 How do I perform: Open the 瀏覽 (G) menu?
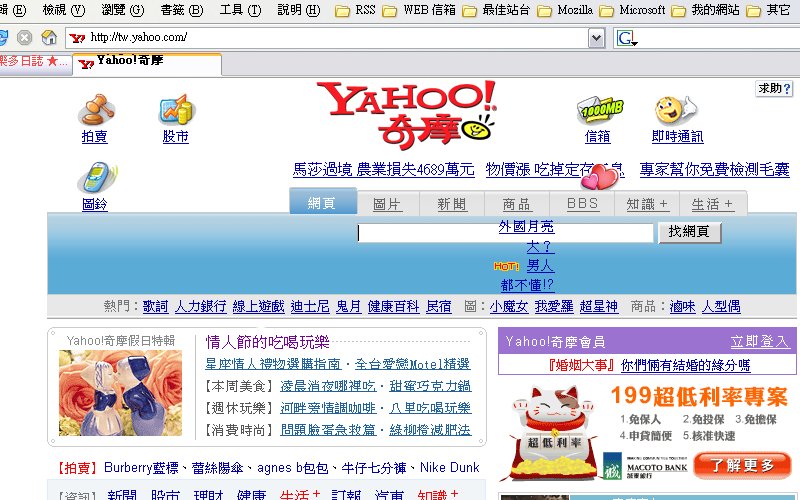[x=122, y=10]
